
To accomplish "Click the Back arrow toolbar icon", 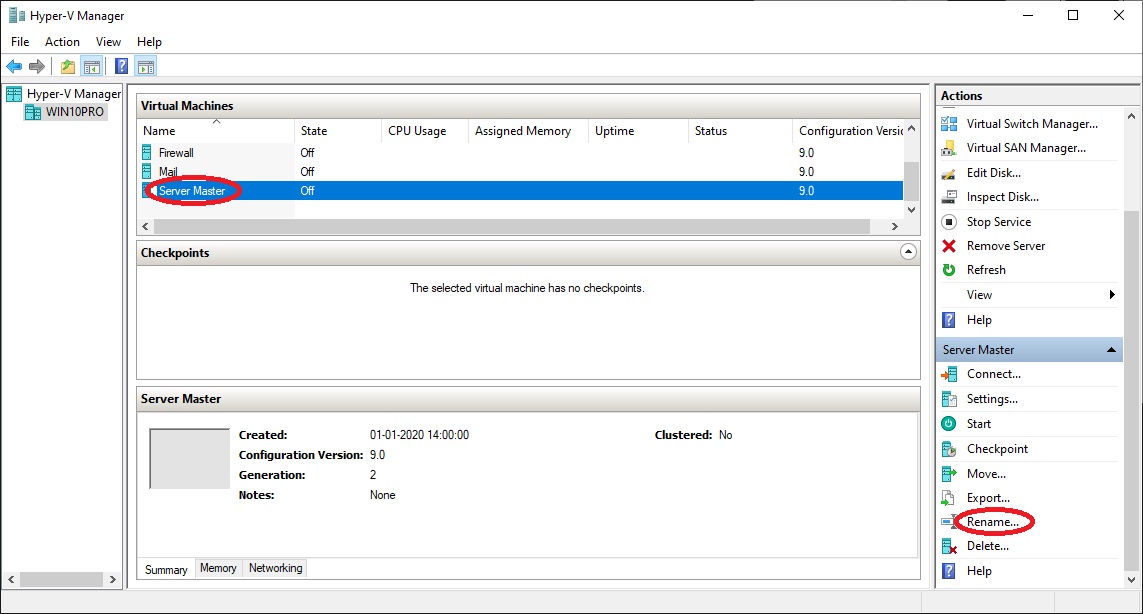I will (14, 67).
